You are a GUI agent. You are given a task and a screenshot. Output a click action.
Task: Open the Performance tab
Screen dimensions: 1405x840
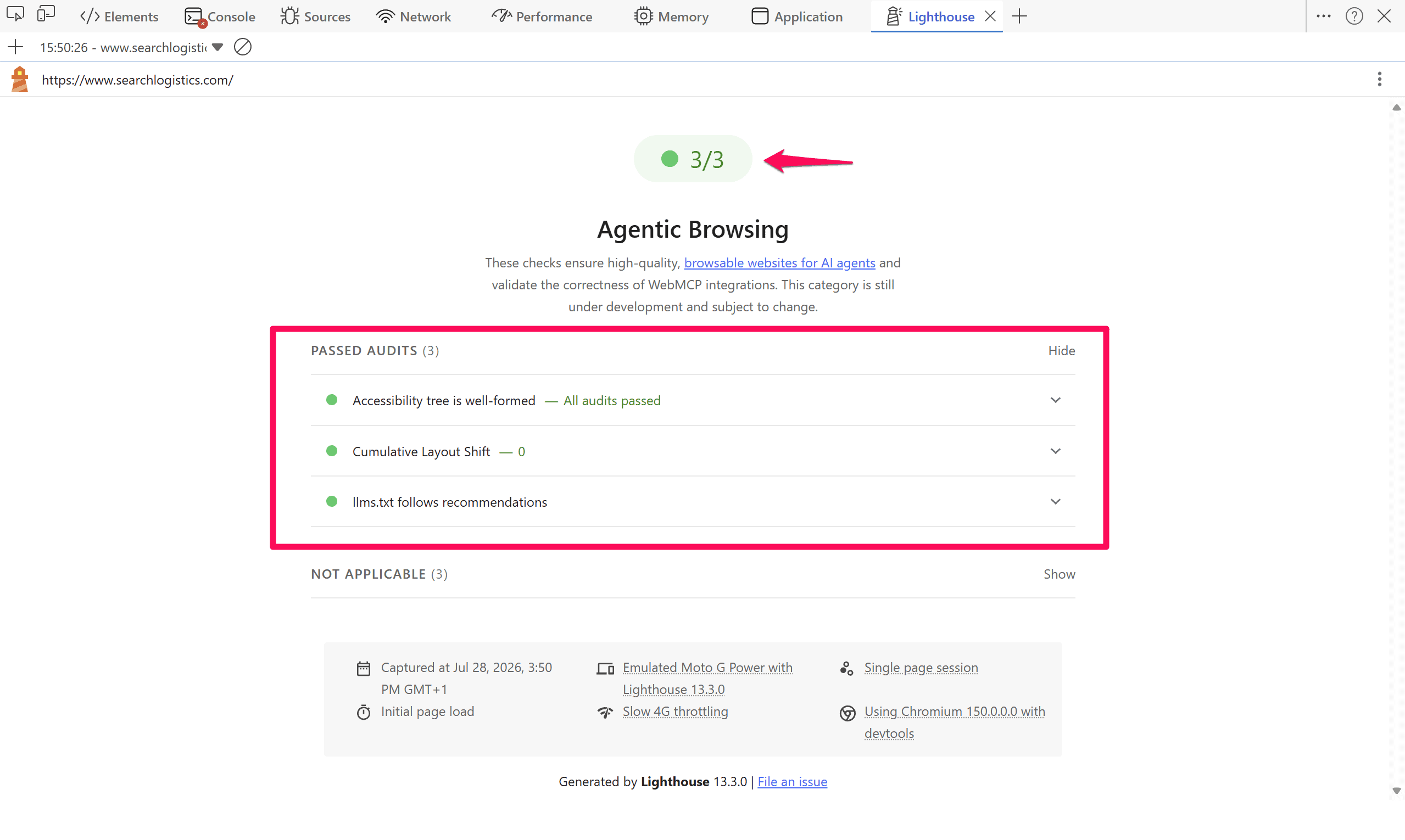pyautogui.click(x=542, y=16)
